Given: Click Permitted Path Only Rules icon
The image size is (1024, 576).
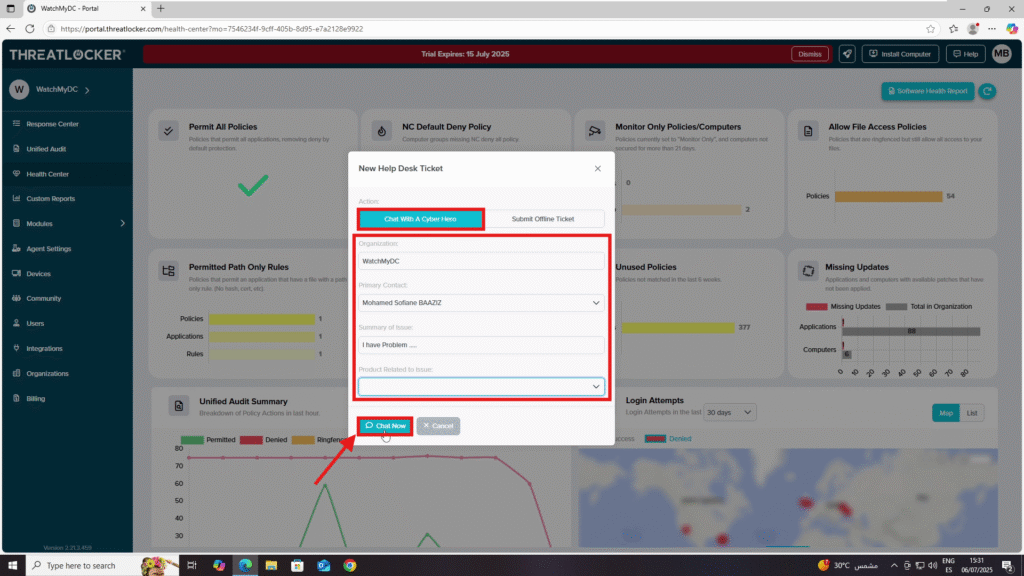Looking at the screenshot, I should pos(168,270).
